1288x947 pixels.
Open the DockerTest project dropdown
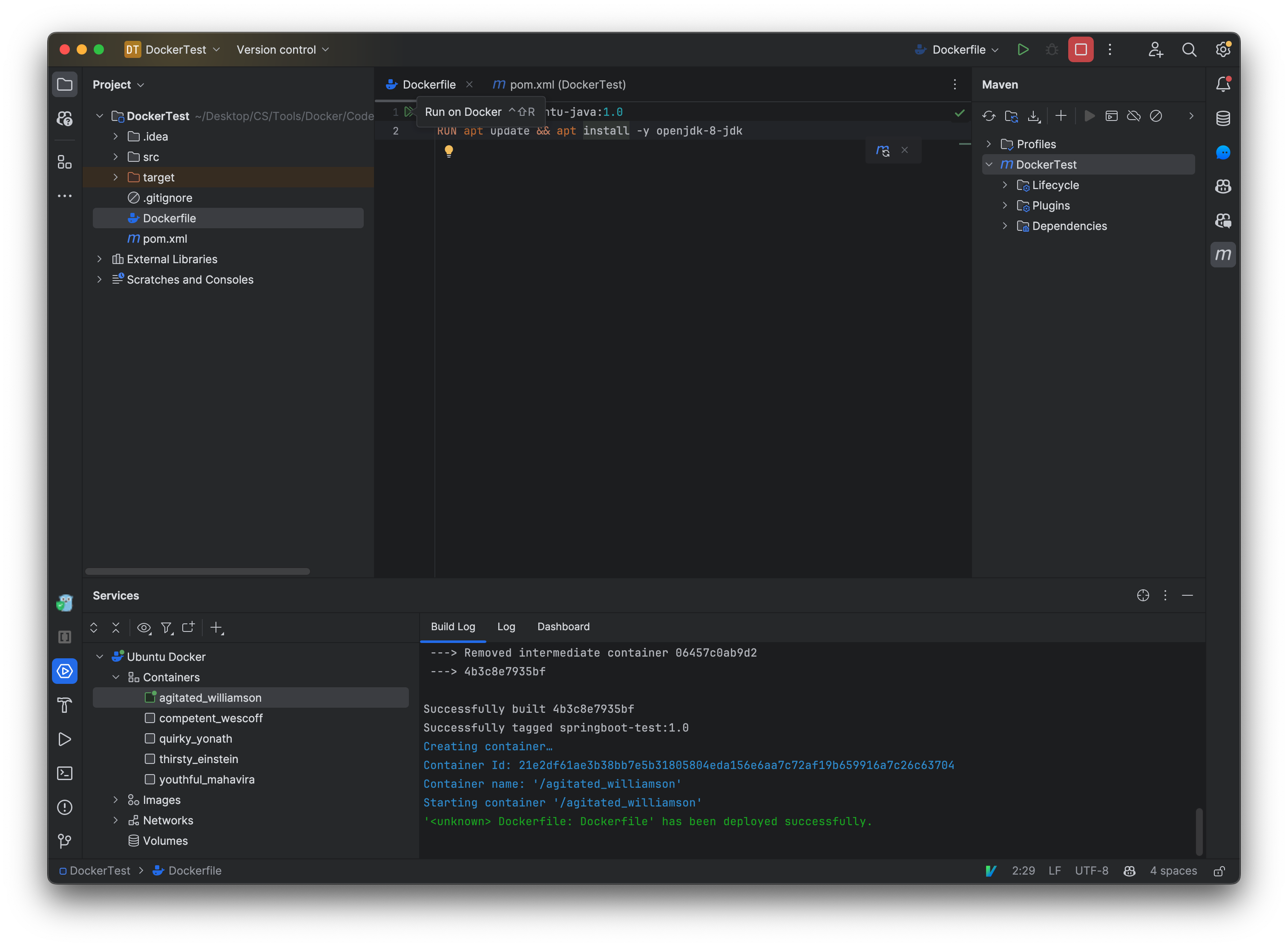point(172,50)
